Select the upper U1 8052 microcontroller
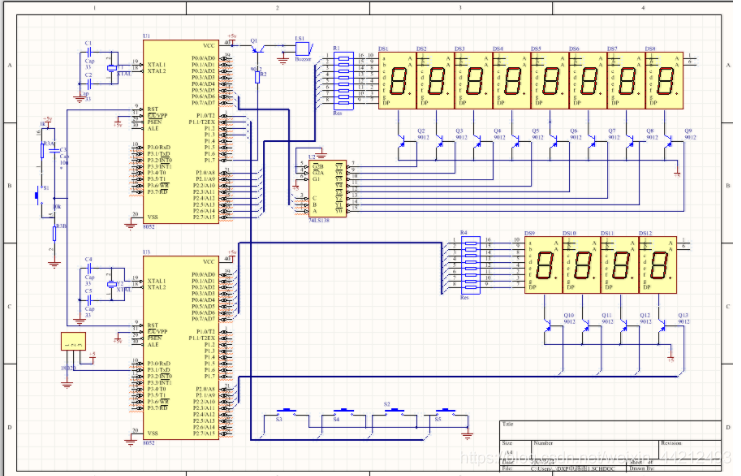The height and width of the screenshot is (476, 741). [180, 131]
